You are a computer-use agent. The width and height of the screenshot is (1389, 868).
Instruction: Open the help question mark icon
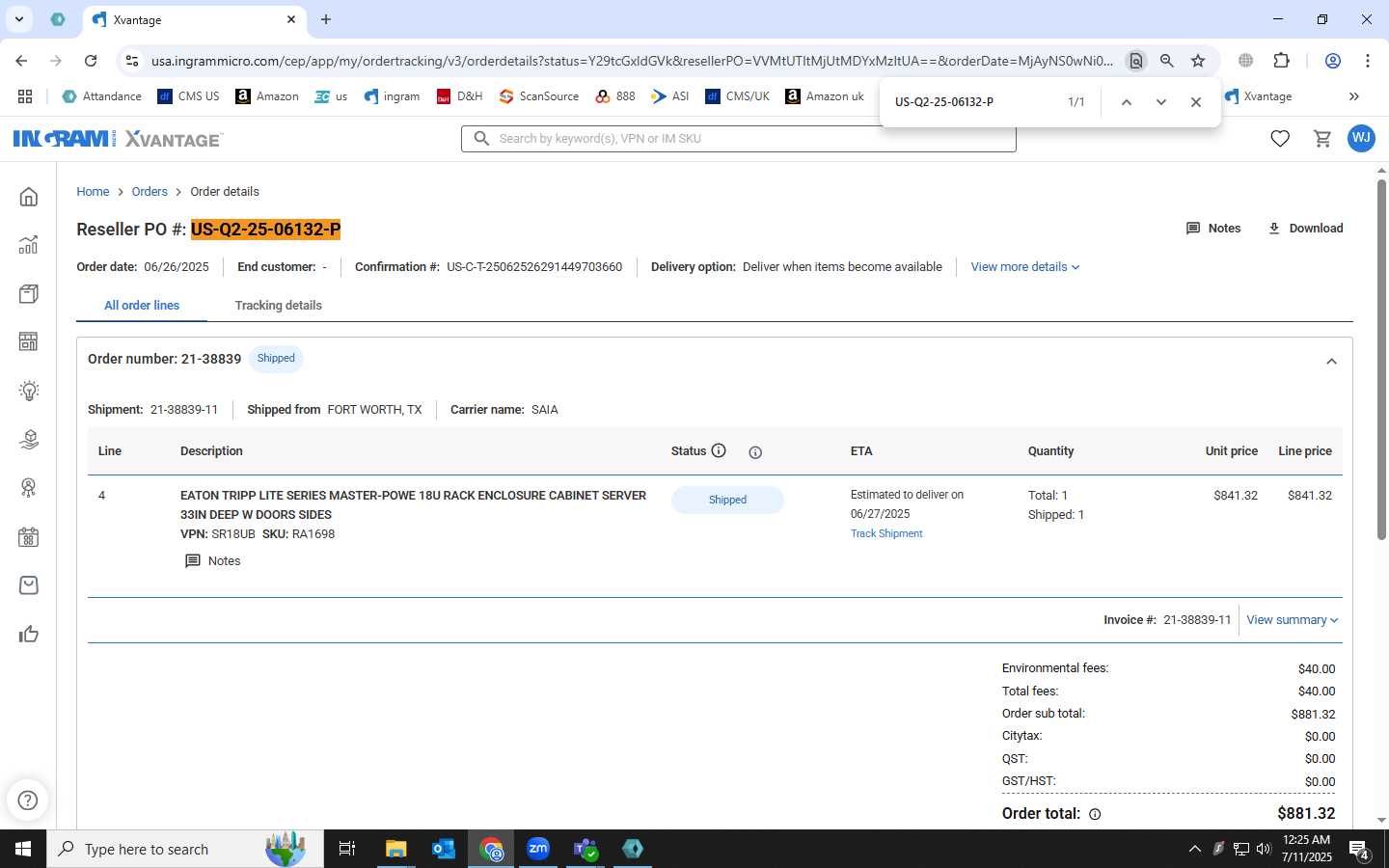click(28, 800)
